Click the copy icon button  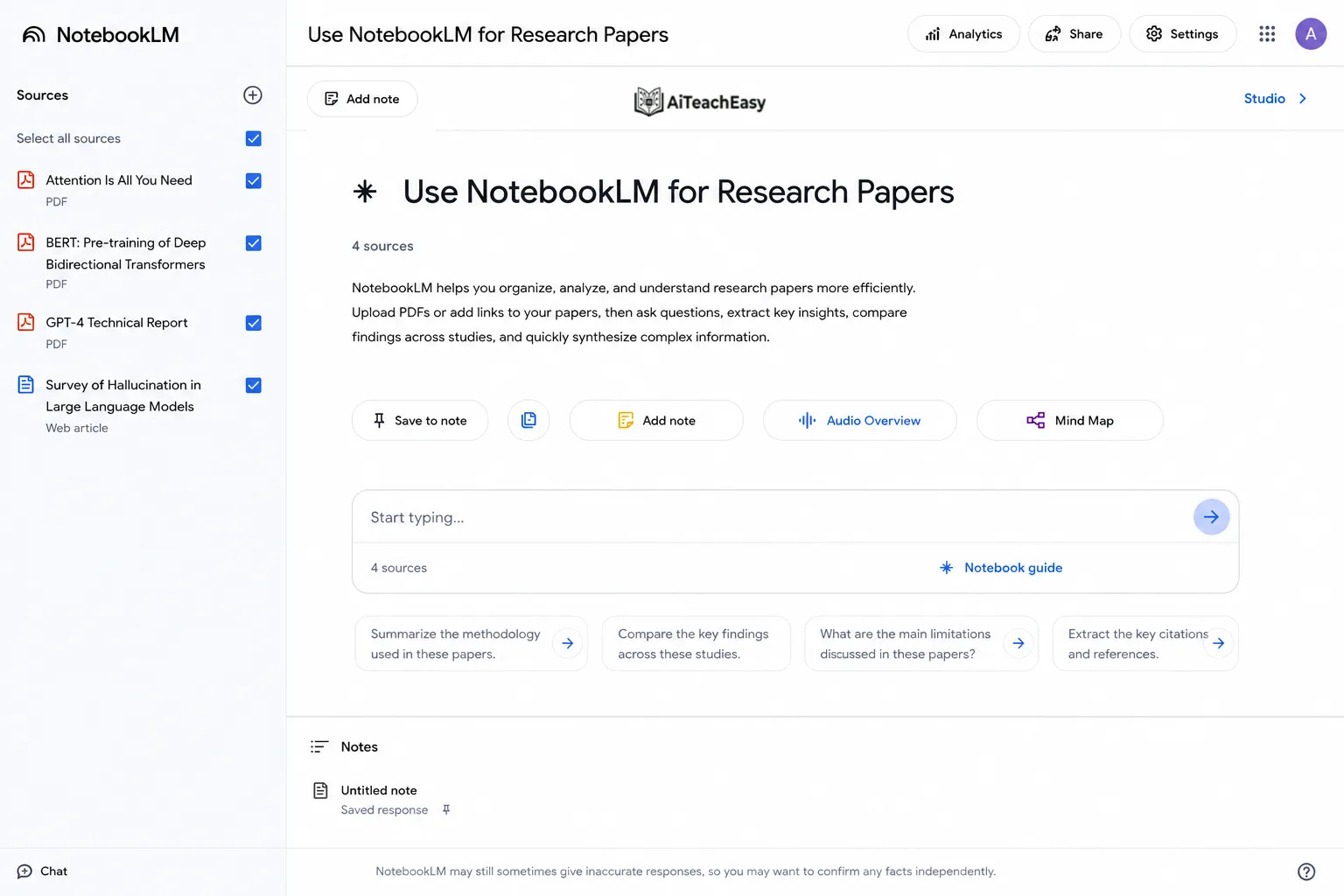528,420
